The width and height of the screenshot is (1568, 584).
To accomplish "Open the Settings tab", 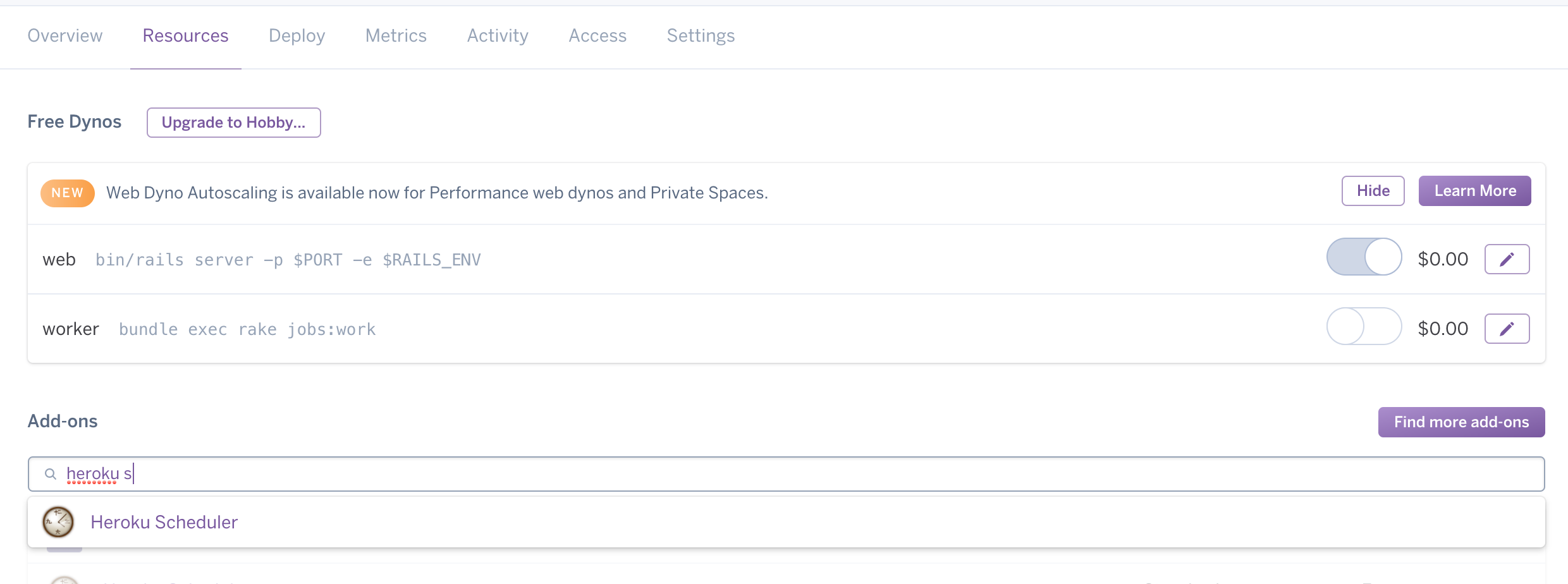I will [x=701, y=35].
